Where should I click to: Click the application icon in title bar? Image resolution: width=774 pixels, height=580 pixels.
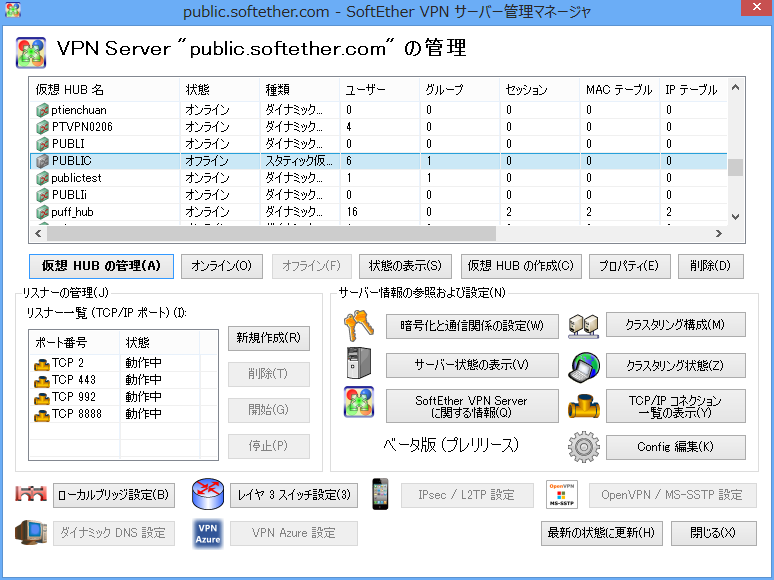pyautogui.click(x=12, y=10)
